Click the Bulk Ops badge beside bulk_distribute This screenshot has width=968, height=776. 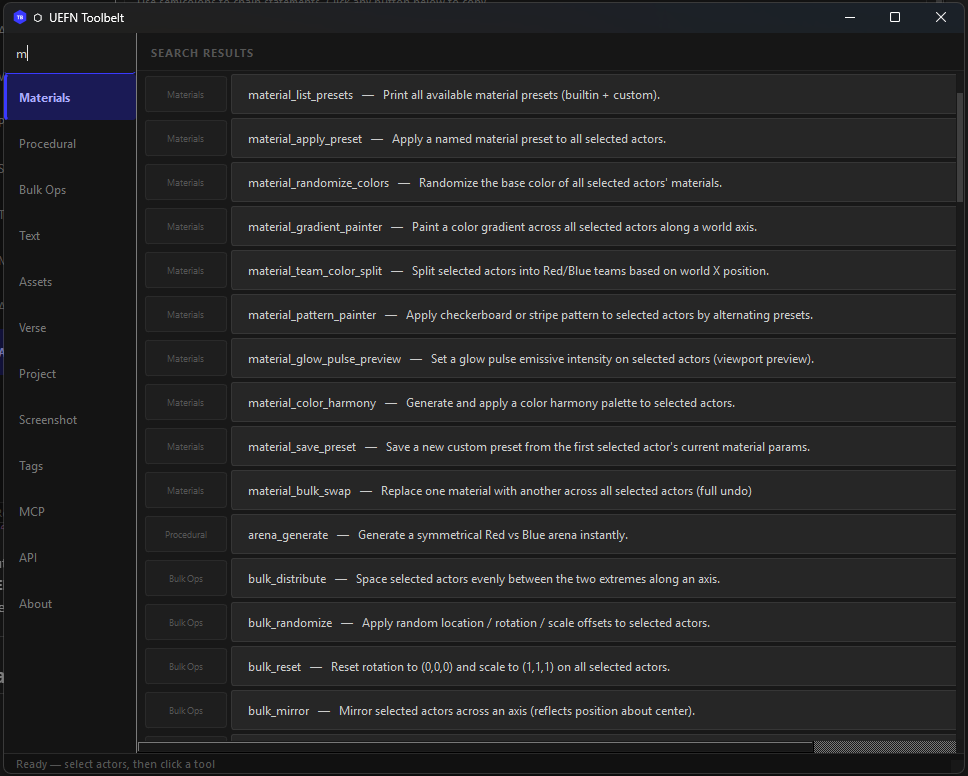[x=185, y=578]
